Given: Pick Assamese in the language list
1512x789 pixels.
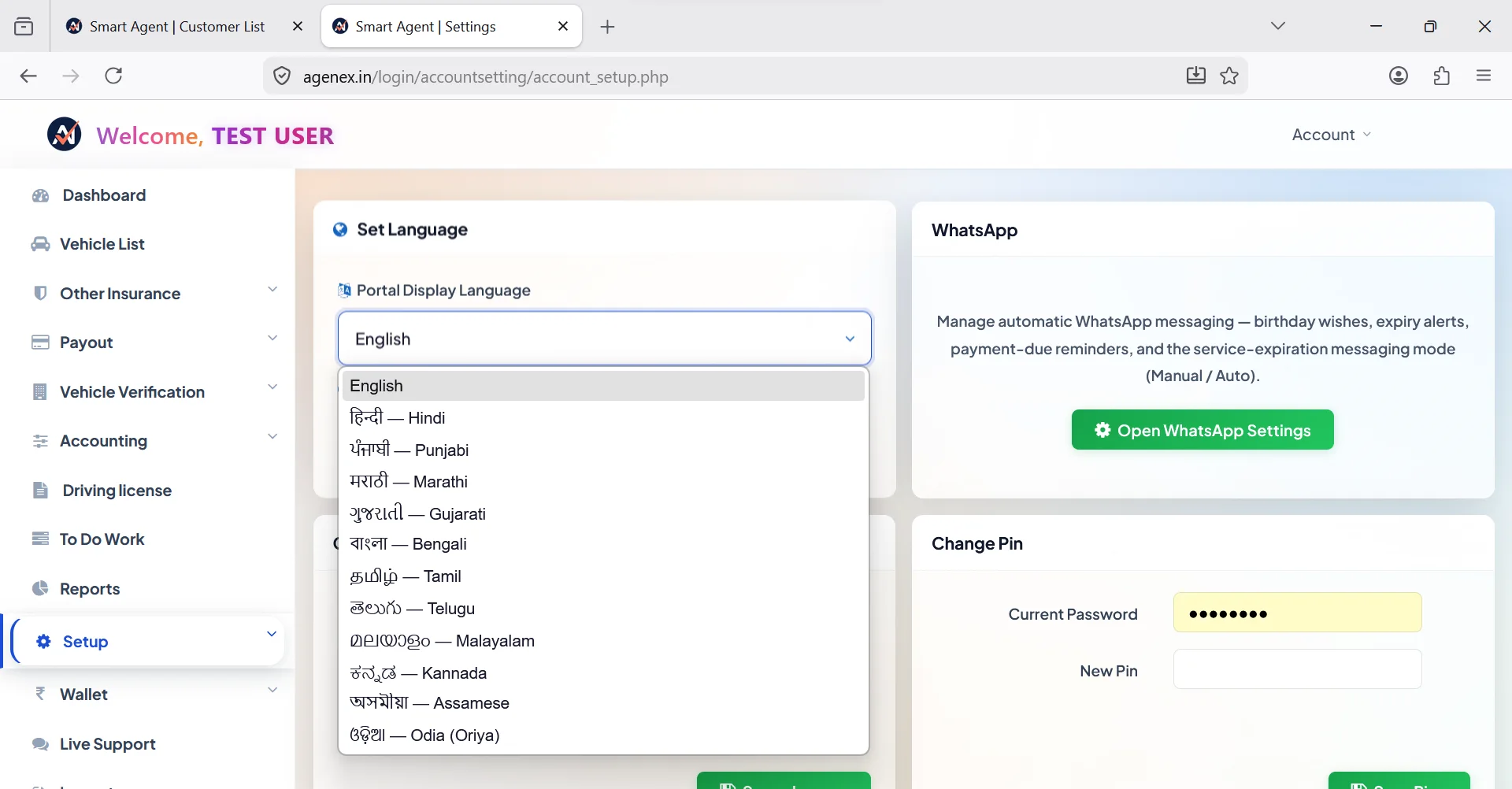Looking at the screenshot, I should click(603, 703).
